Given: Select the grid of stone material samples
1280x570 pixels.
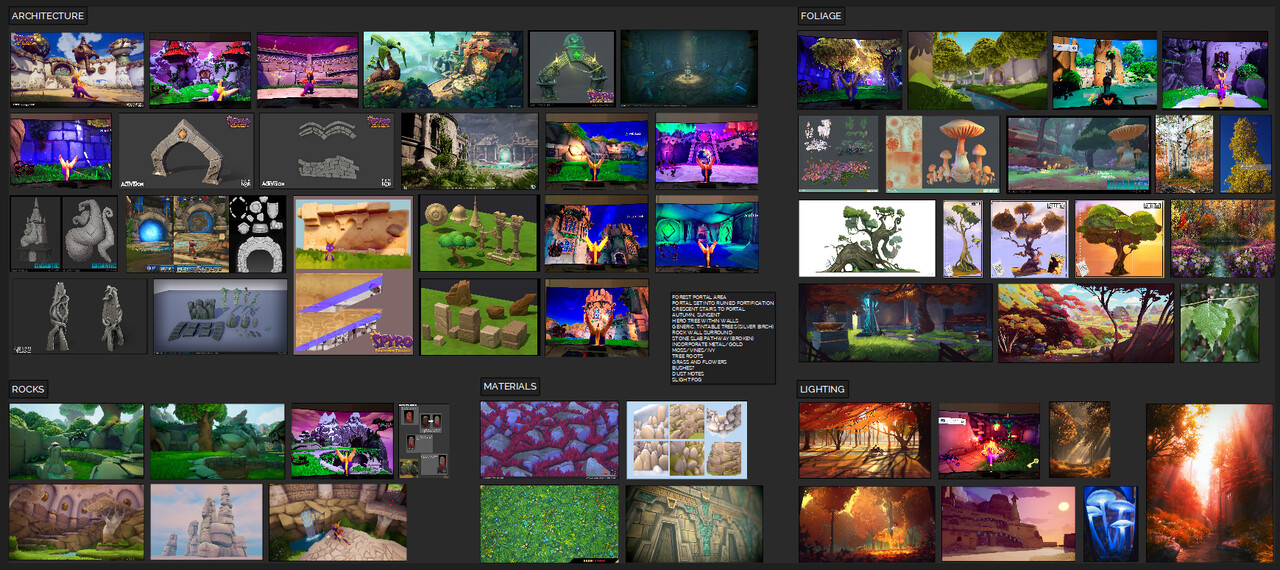Looking at the screenshot, I should click(687, 440).
